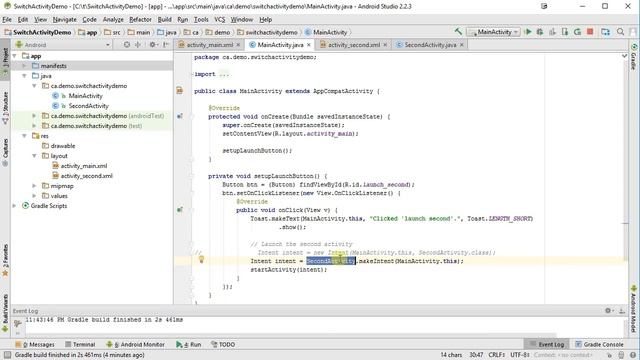Screen dimensions: 640x360
Task: Stop the app with red square icon
Action: pyautogui.click(x=590, y=31)
